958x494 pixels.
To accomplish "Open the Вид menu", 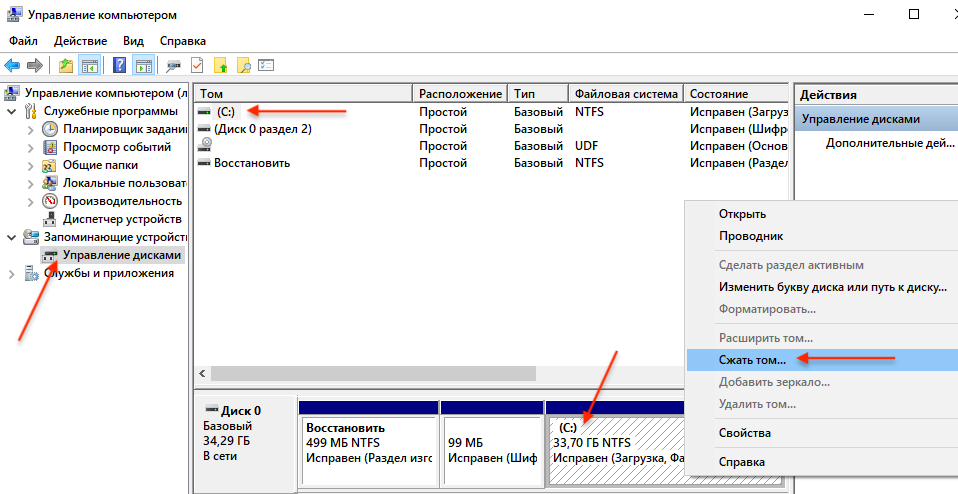I will (x=133, y=41).
